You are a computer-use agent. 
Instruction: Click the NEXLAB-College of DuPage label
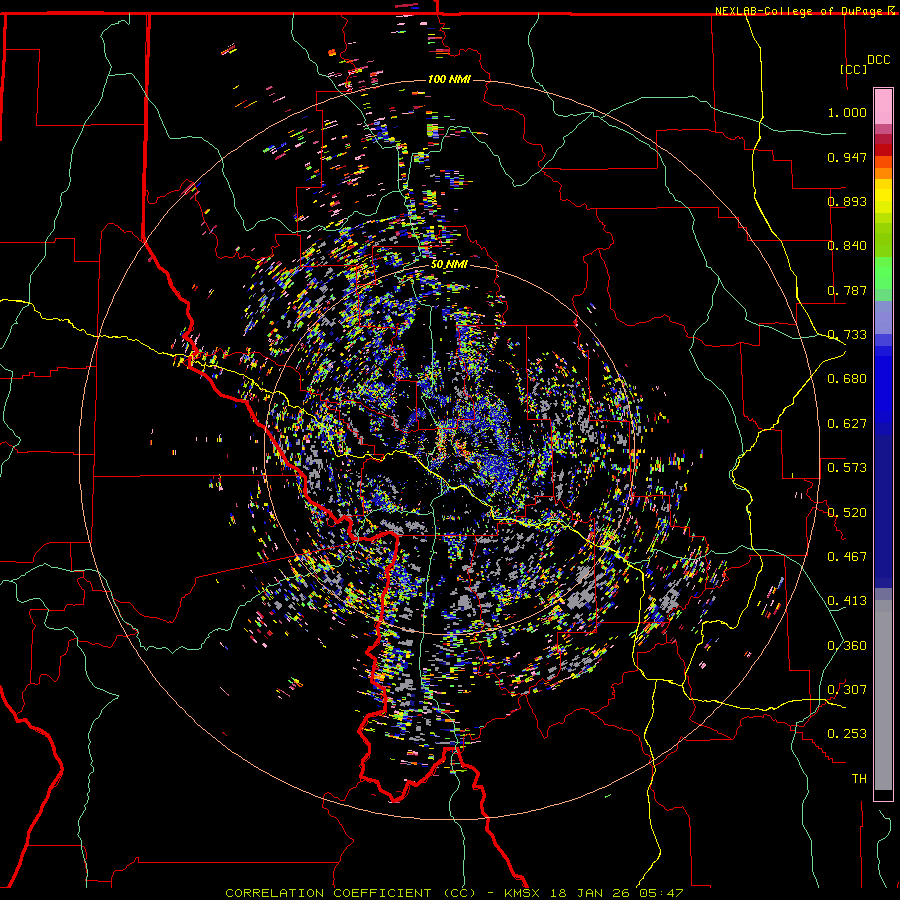800,11
